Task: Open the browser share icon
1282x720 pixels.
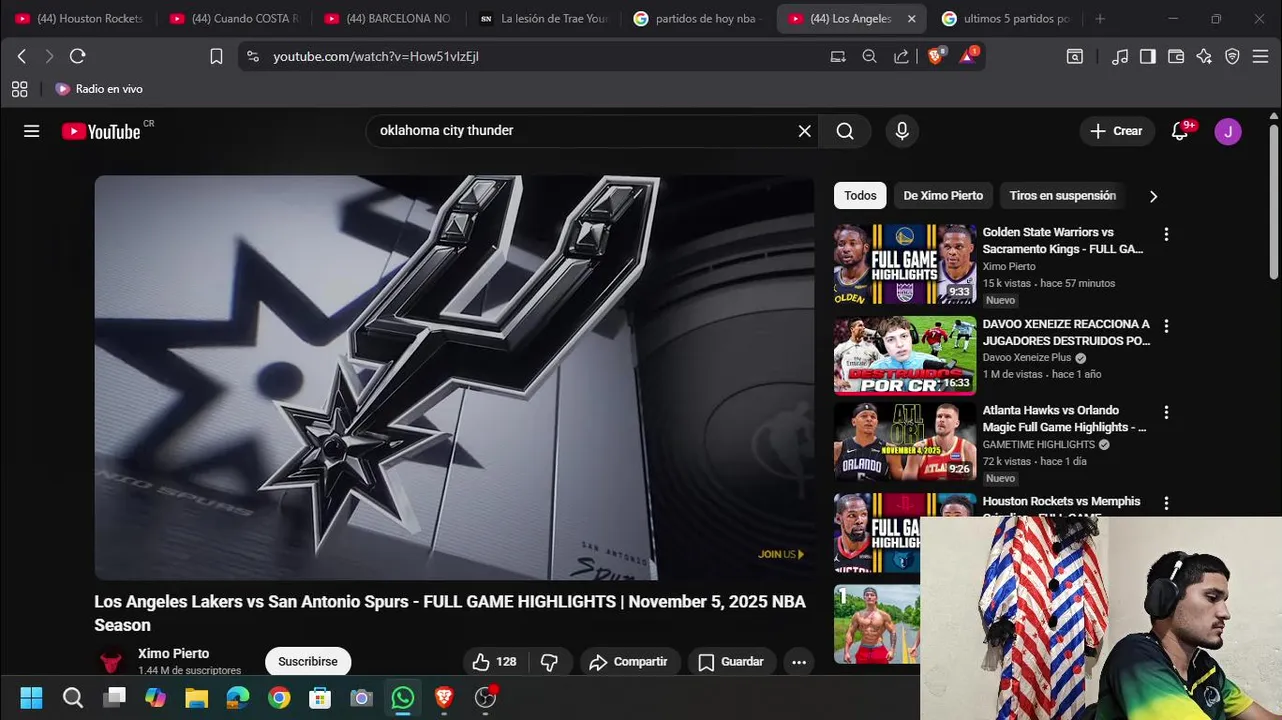Action: [901, 57]
